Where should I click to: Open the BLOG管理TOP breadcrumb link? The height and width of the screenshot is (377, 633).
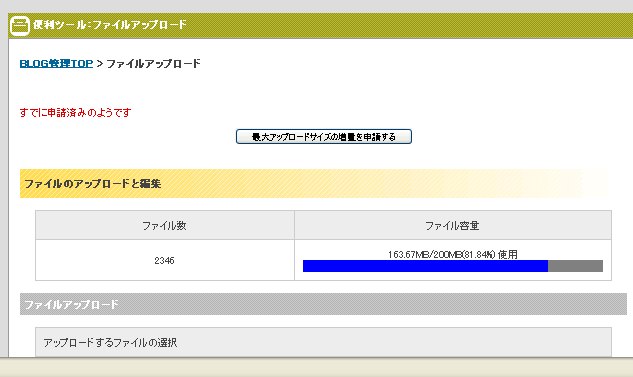56,64
